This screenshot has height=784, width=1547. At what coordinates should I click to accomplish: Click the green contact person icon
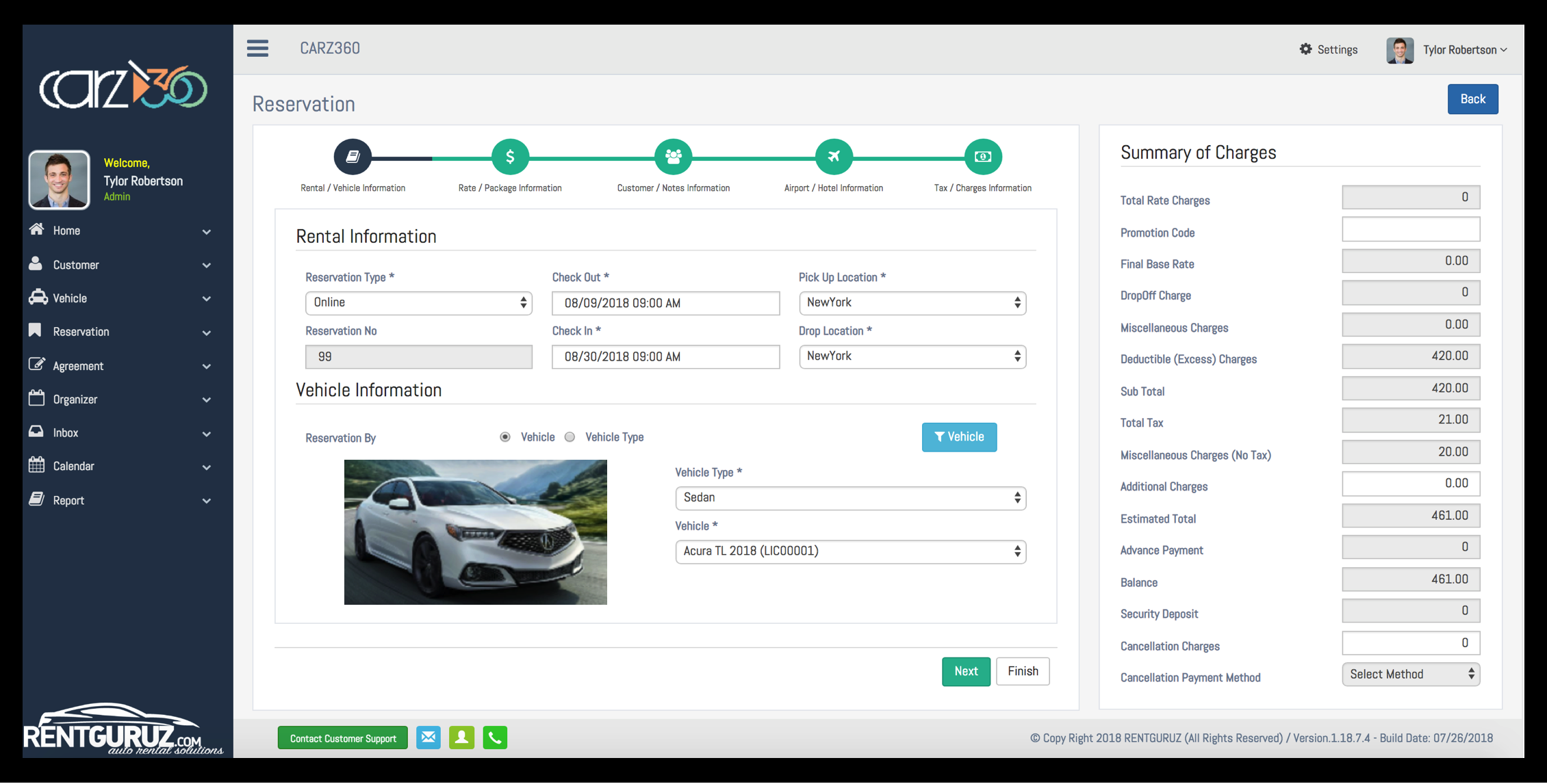click(461, 737)
